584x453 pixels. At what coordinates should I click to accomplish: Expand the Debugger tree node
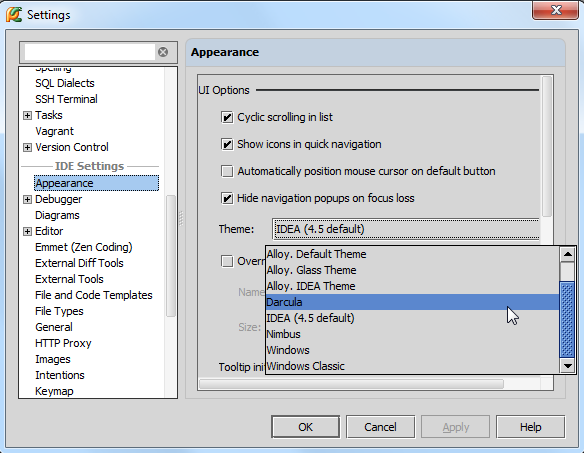point(27,200)
